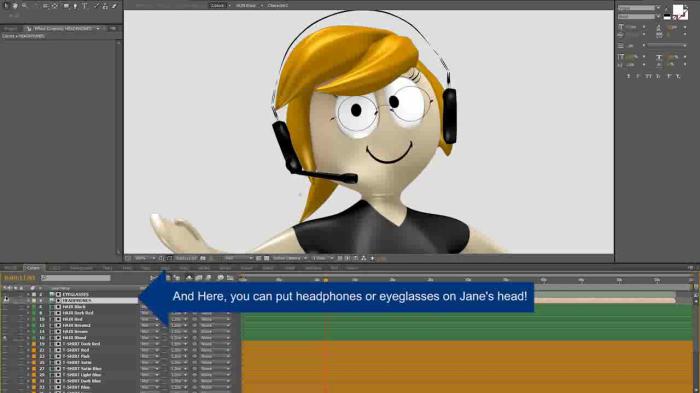The height and width of the screenshot is (393, 700).
Task: Click the Small Caps text style button
Action: pos(658,76)
